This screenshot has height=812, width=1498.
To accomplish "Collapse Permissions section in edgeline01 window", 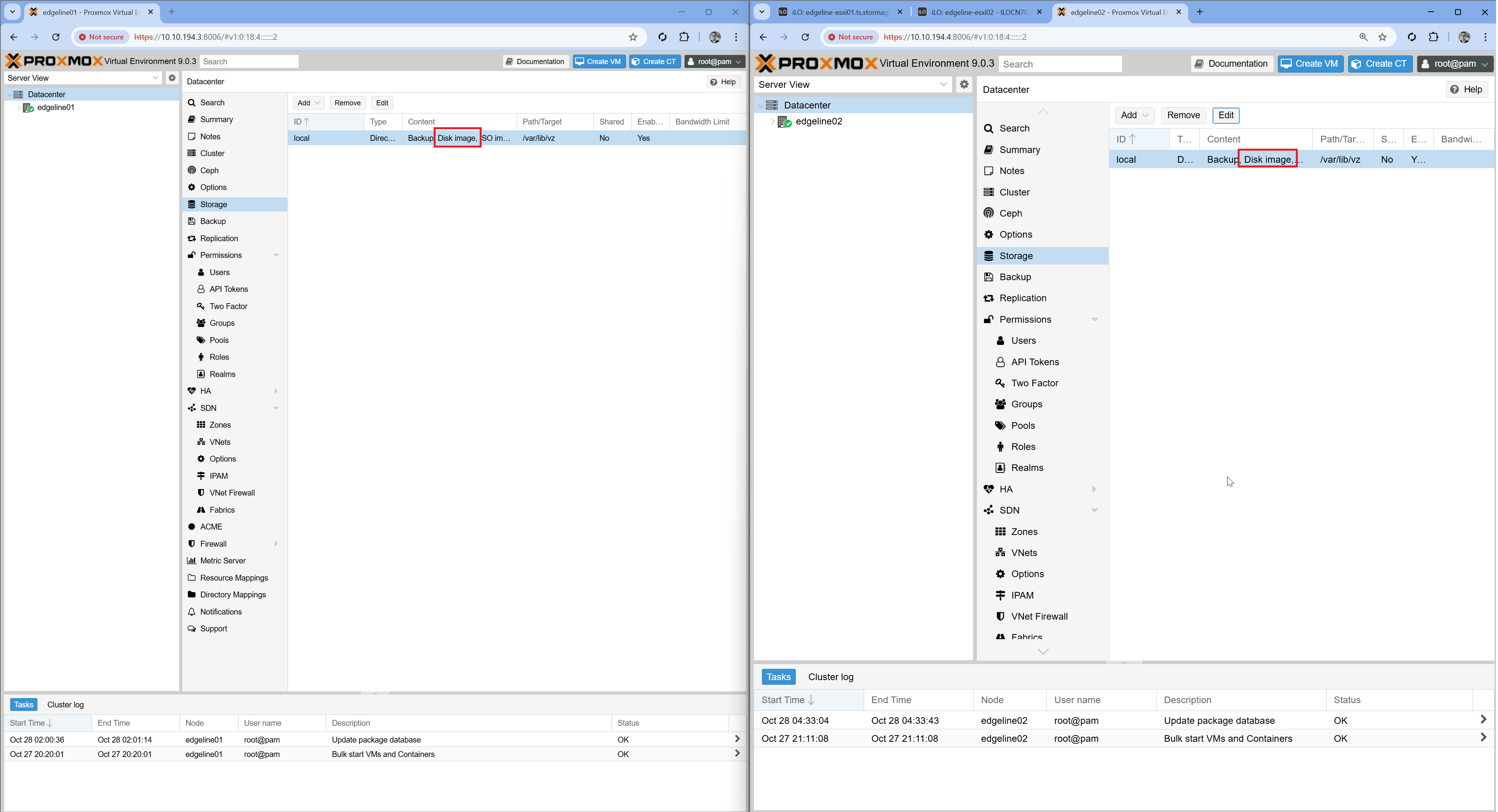I will [x=276, y=255].
